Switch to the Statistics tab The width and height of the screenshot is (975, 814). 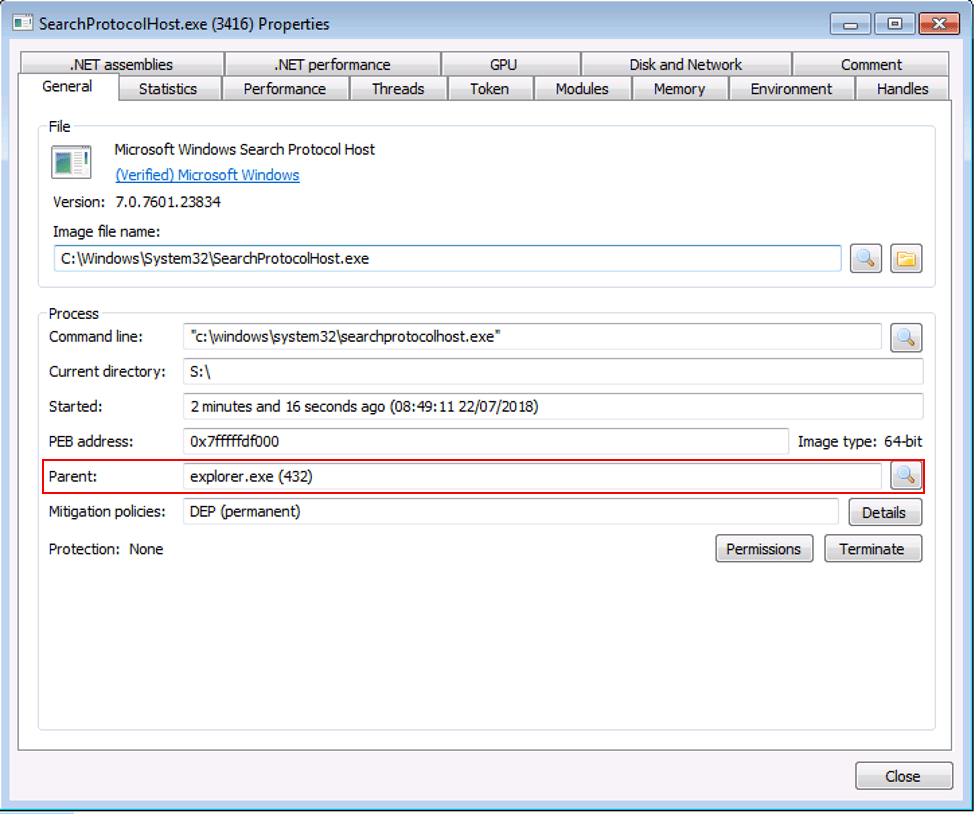pyautogui.click(x=167, y=89)
